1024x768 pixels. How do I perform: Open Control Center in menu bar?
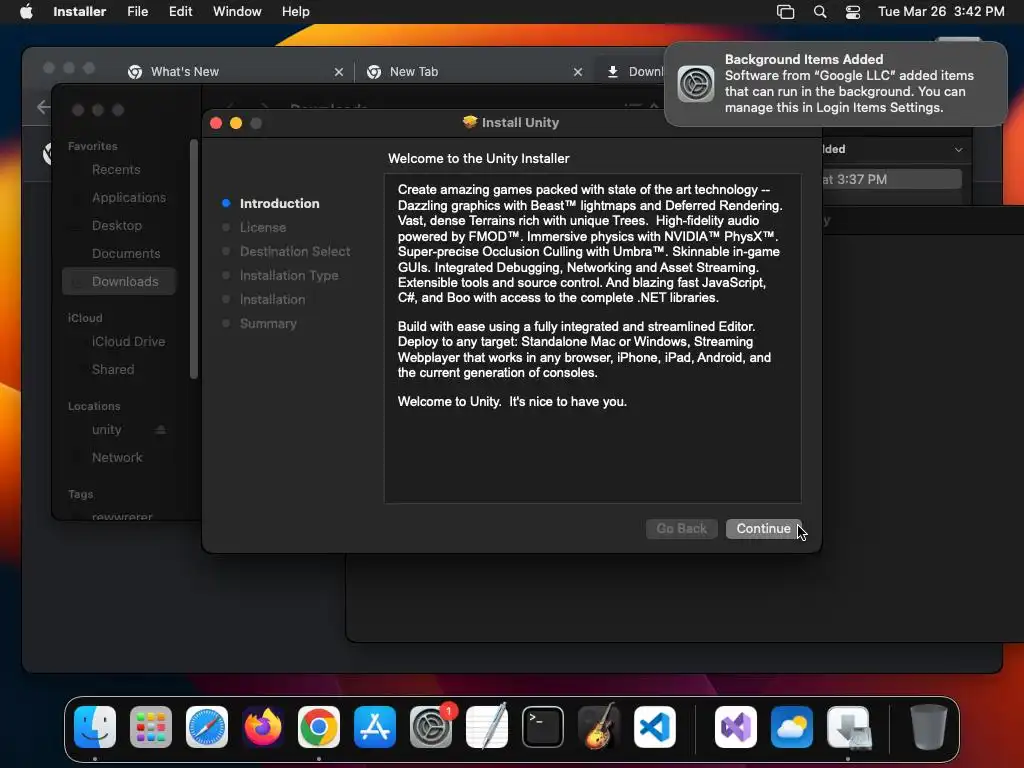tap(853, 11)
